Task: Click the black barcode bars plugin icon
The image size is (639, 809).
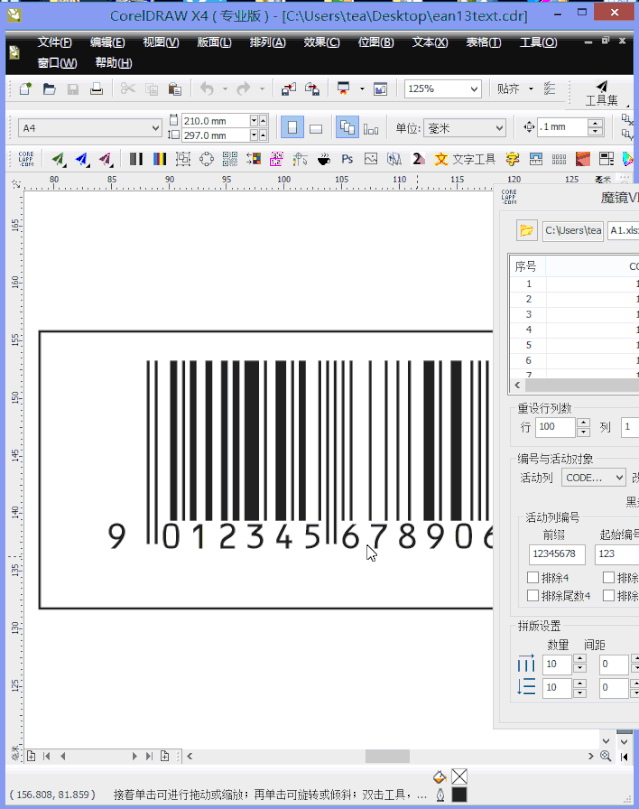Action: click(136, 159)
